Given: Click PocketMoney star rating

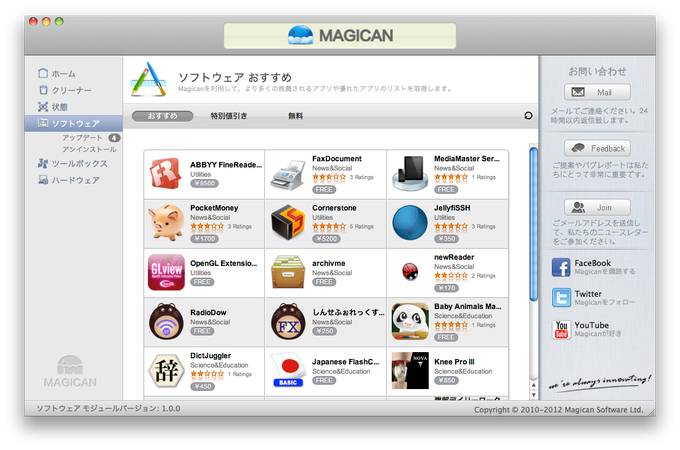Looking at the screenshot, I should [x=207, y=226].
